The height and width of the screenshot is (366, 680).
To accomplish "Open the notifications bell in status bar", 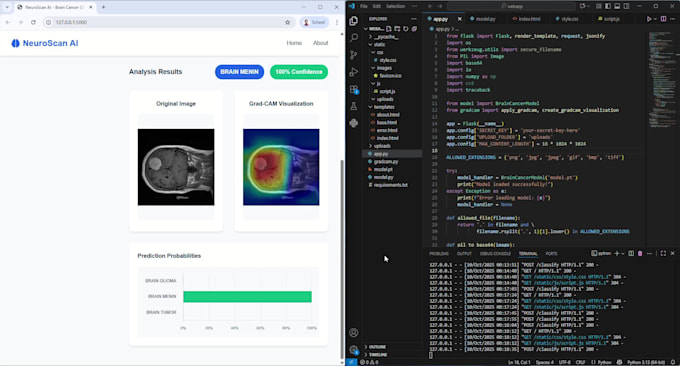I will pyautogui.click(x=673, y=362).
